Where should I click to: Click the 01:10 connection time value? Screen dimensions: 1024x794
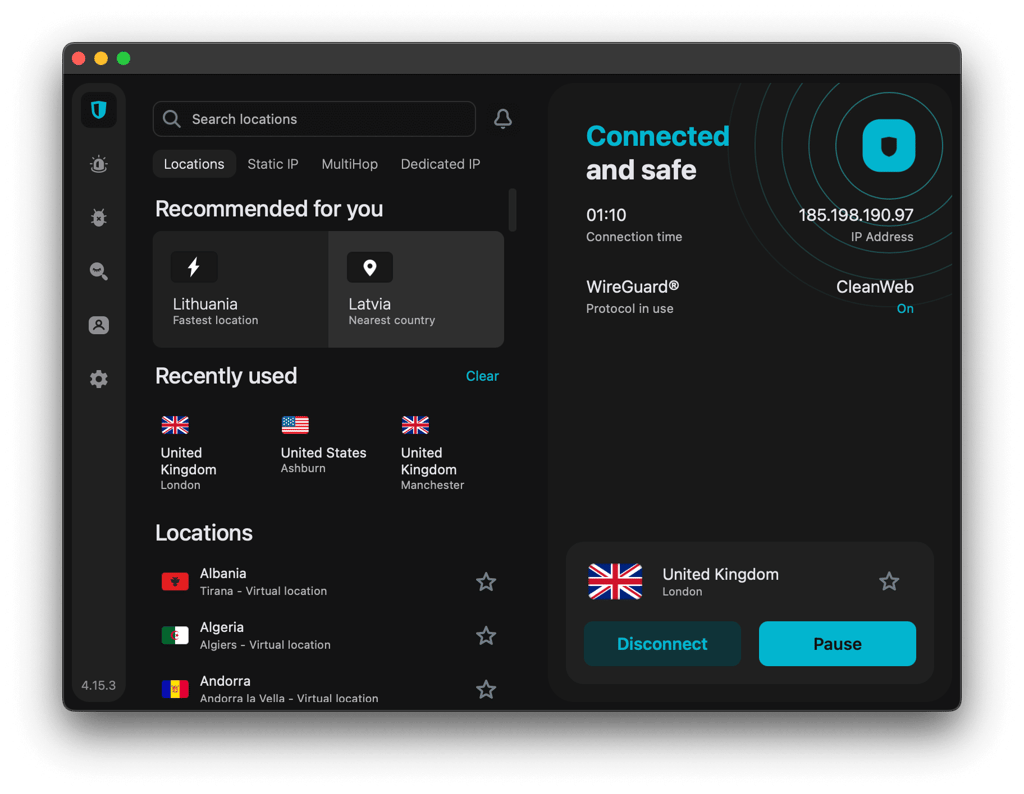coord(606,215)
